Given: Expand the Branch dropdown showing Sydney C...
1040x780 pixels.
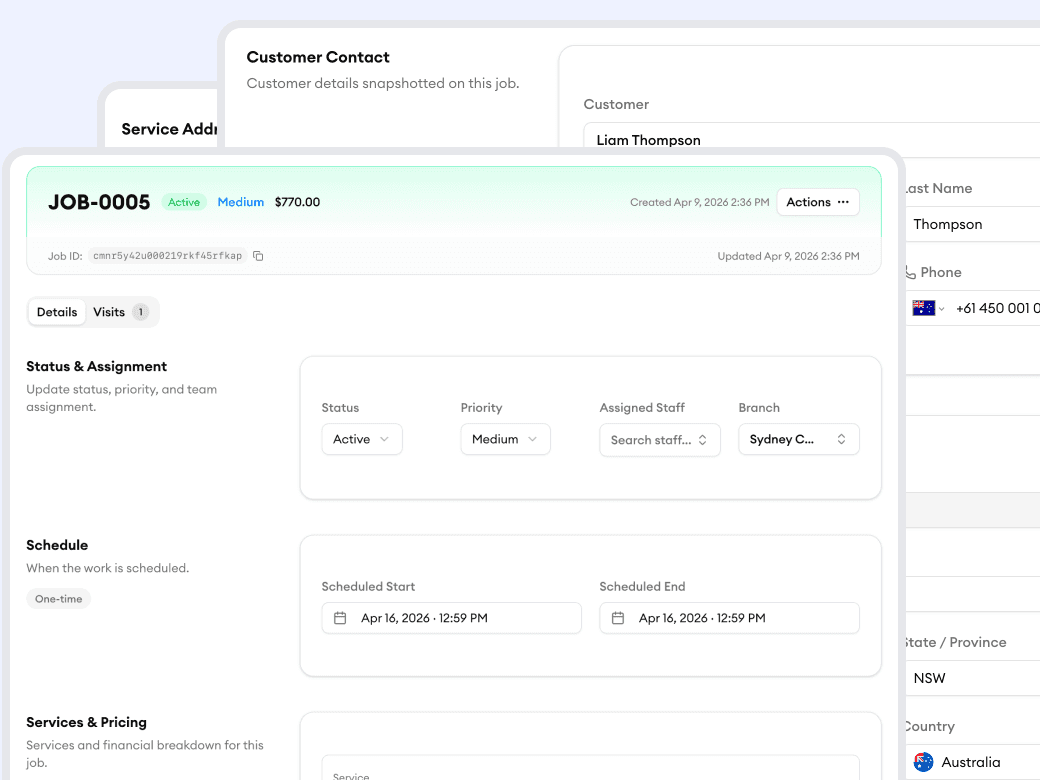Looking at the screenshot, I should click(x=798, y=438).
